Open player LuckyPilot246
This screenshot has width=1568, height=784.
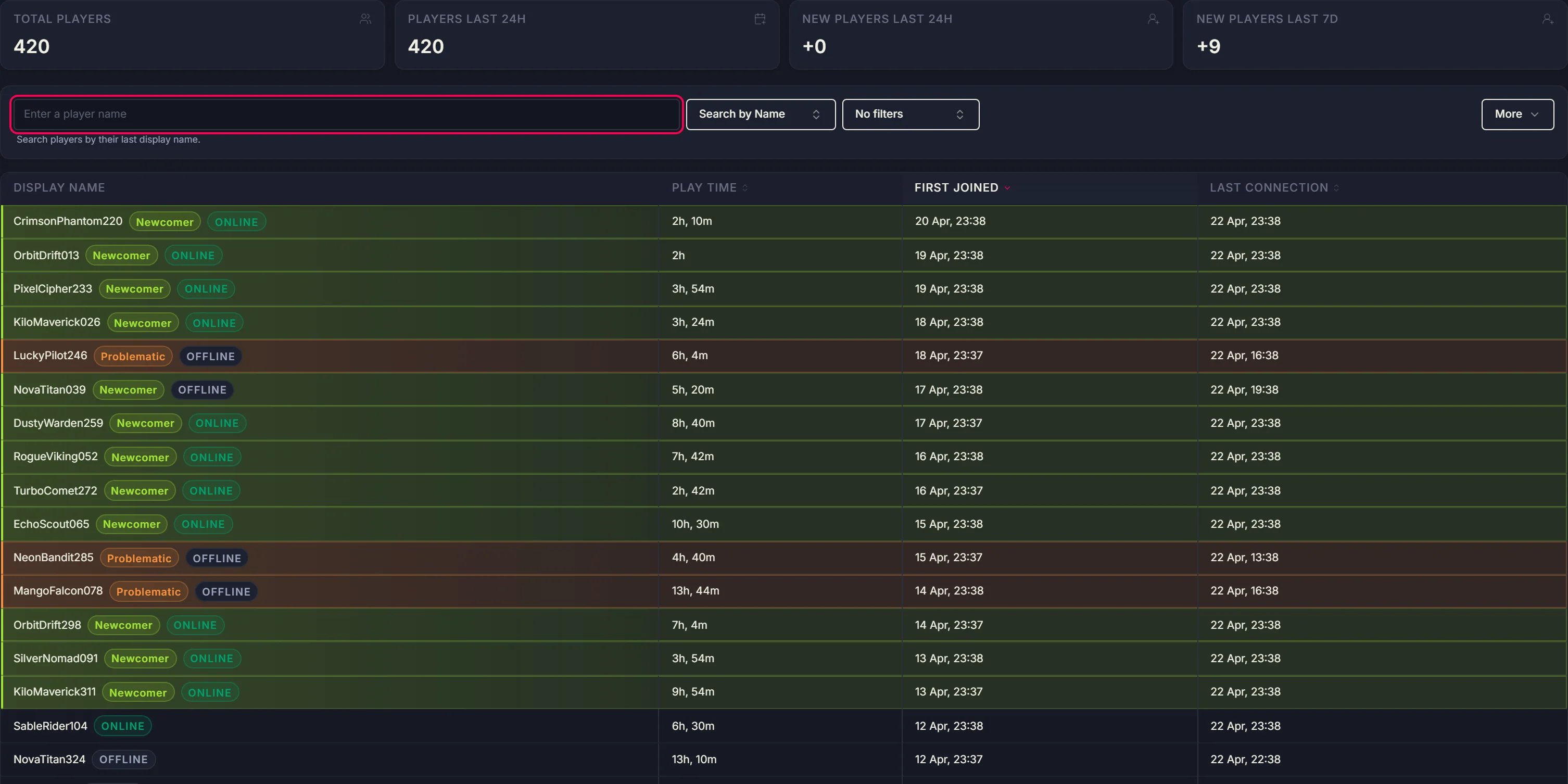tap(50, 356)
